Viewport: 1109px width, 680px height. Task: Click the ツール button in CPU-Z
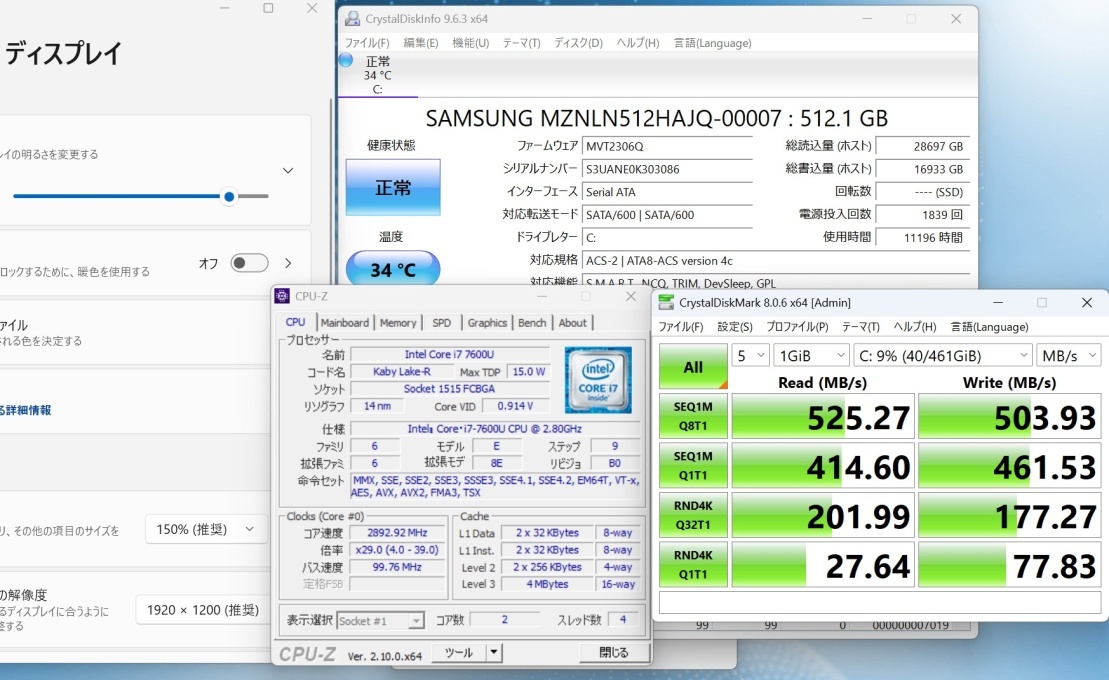click(x=459, y=652)
